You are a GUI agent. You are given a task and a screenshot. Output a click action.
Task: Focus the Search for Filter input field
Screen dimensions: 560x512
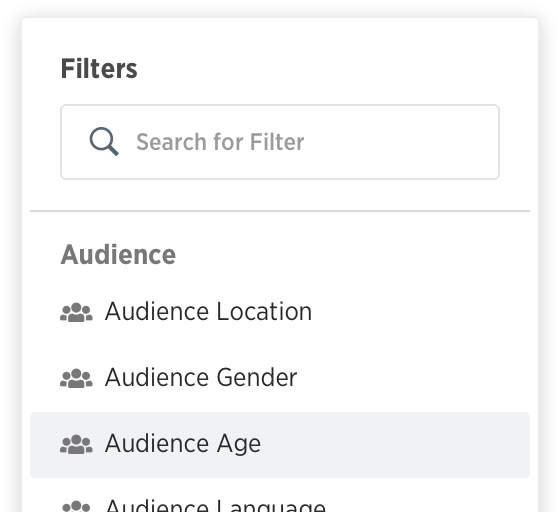(280, 142)
